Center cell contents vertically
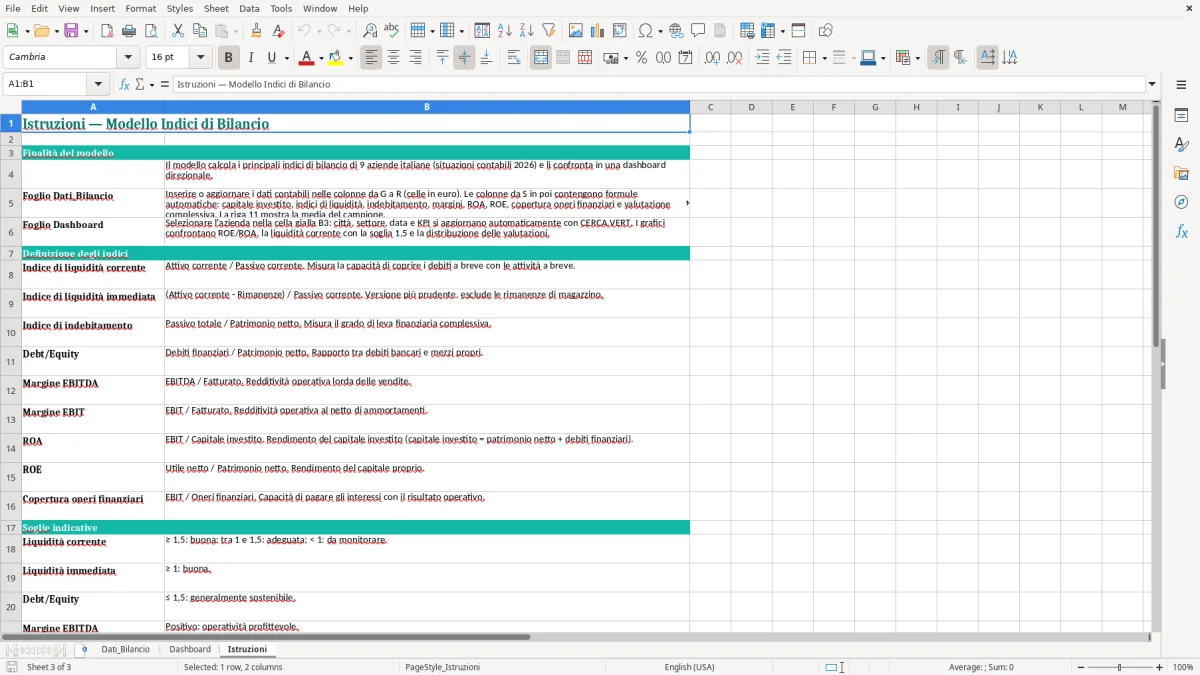 (464, 58)
